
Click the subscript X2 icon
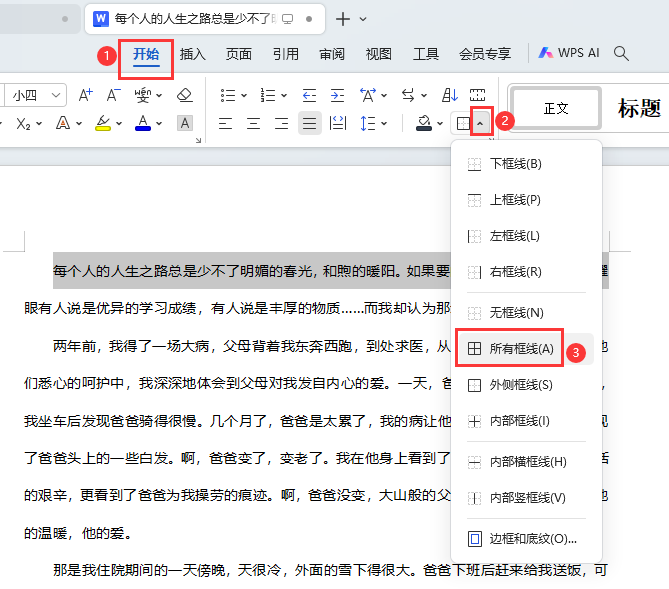[x=23, y=124]
